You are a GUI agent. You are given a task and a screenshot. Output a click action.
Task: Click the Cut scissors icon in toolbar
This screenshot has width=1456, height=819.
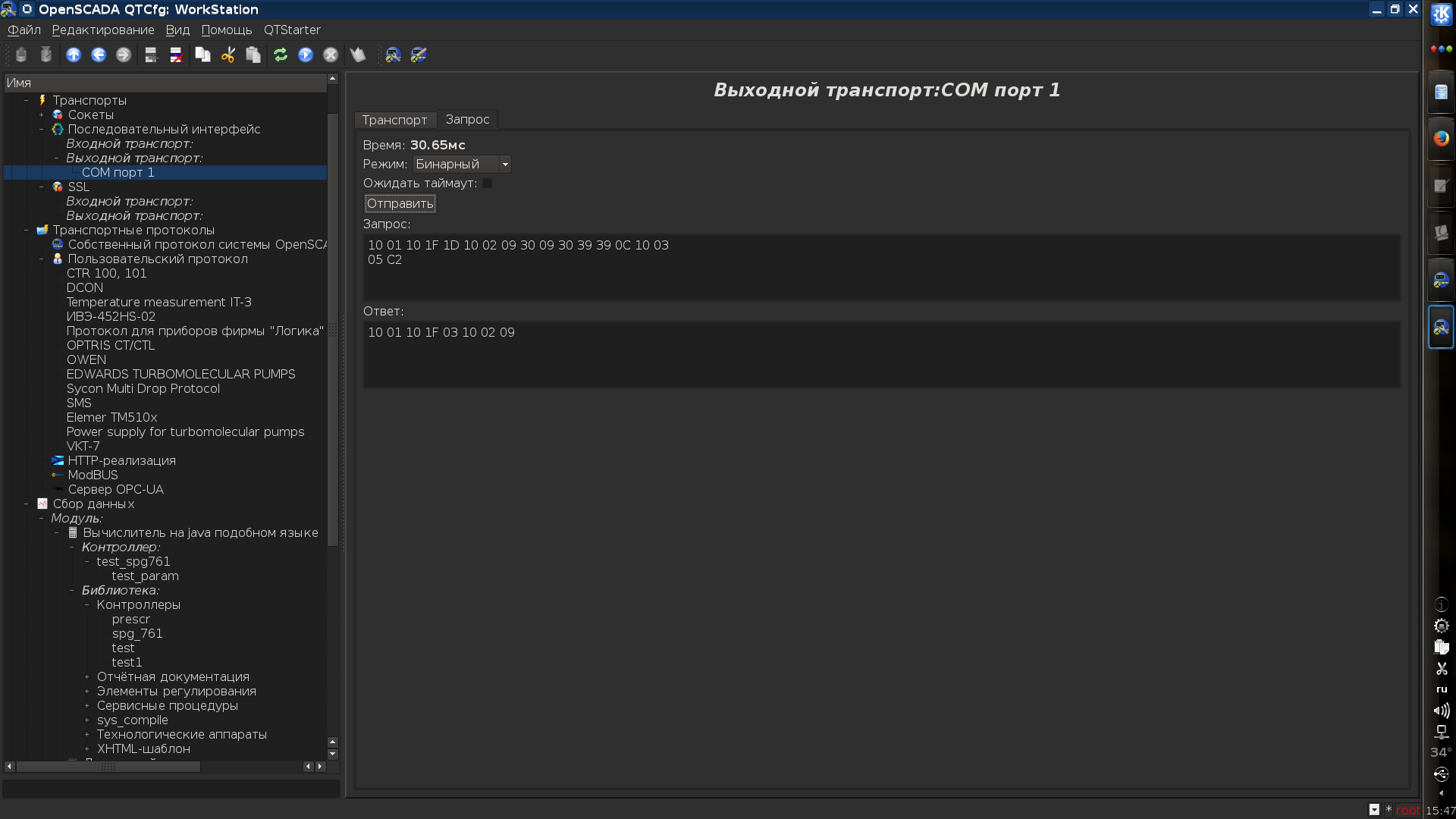point(228,55)
